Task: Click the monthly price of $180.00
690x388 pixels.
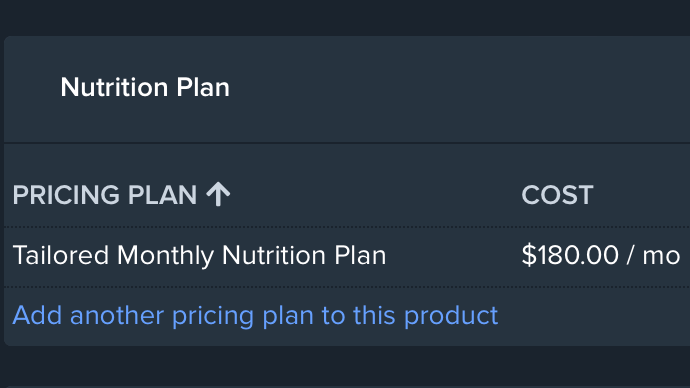Action: pos(570,255)
